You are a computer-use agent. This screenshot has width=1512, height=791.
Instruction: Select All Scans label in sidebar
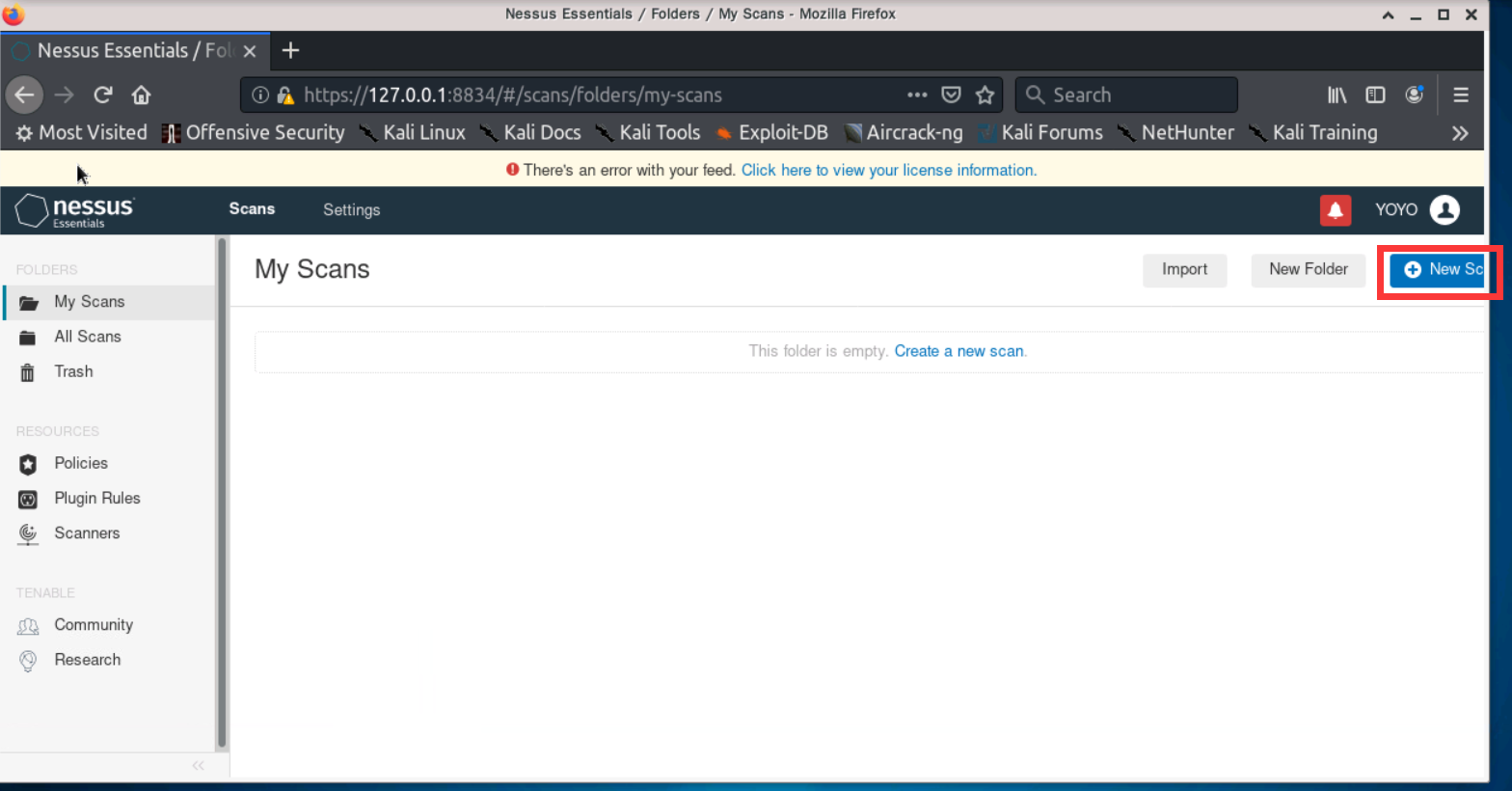(88, 337)
